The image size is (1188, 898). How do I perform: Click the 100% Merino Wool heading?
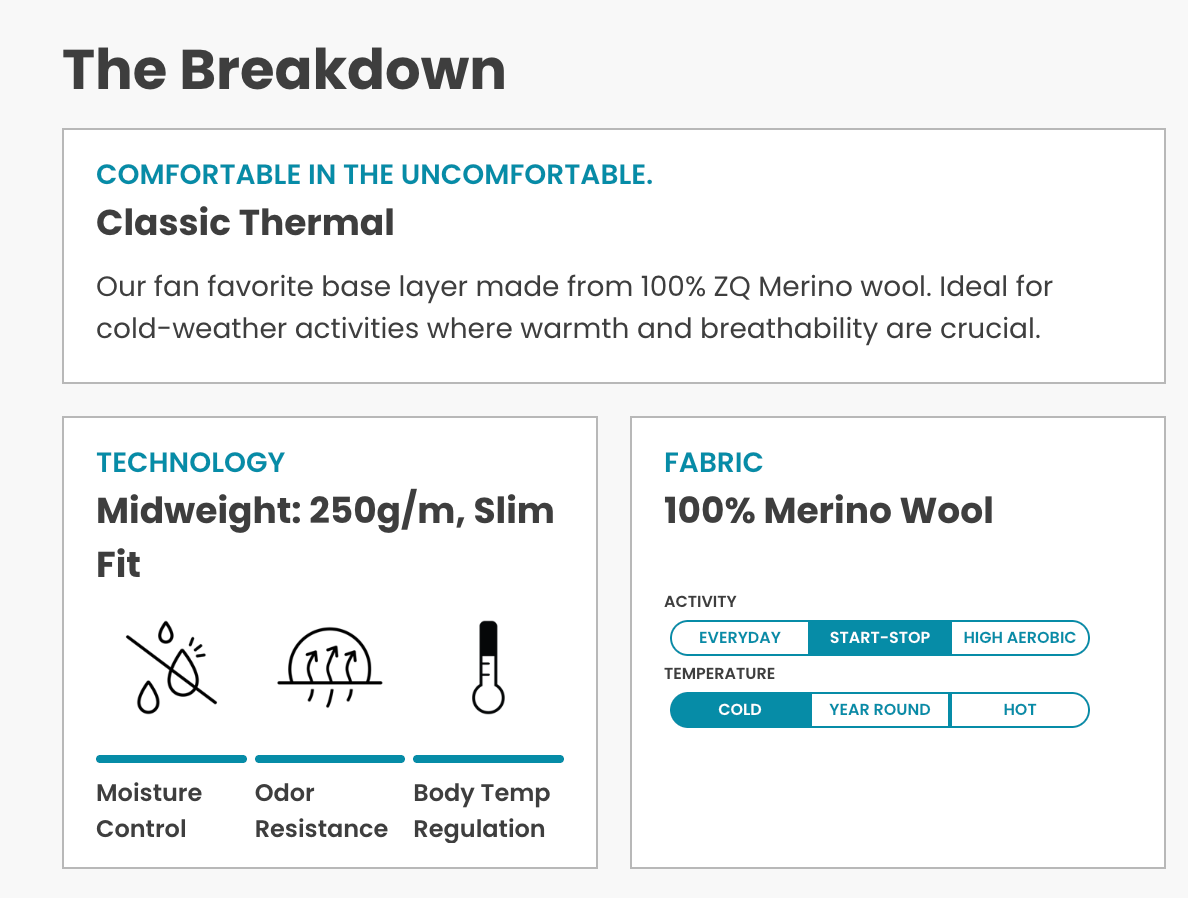pyautogui.click(x=828, y=511)
